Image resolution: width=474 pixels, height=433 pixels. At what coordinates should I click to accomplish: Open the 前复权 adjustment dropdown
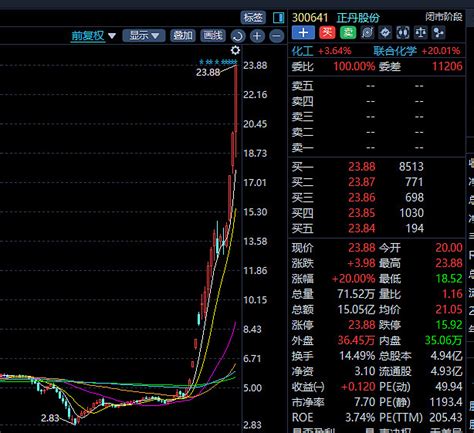click(93, 36)
